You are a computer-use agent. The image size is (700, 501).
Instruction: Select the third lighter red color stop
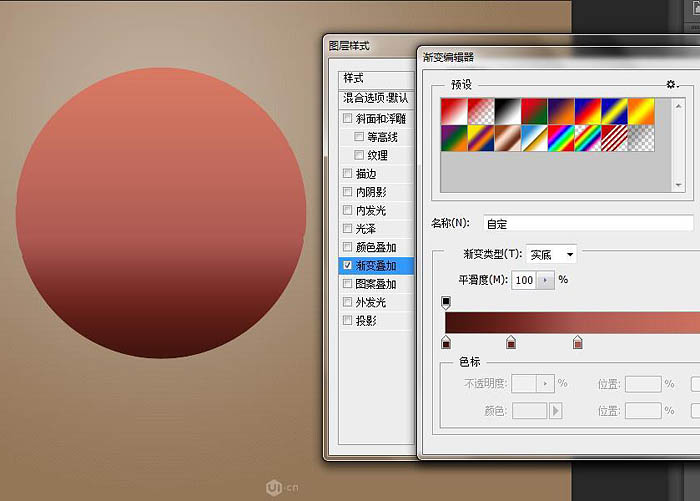point(577,343)
